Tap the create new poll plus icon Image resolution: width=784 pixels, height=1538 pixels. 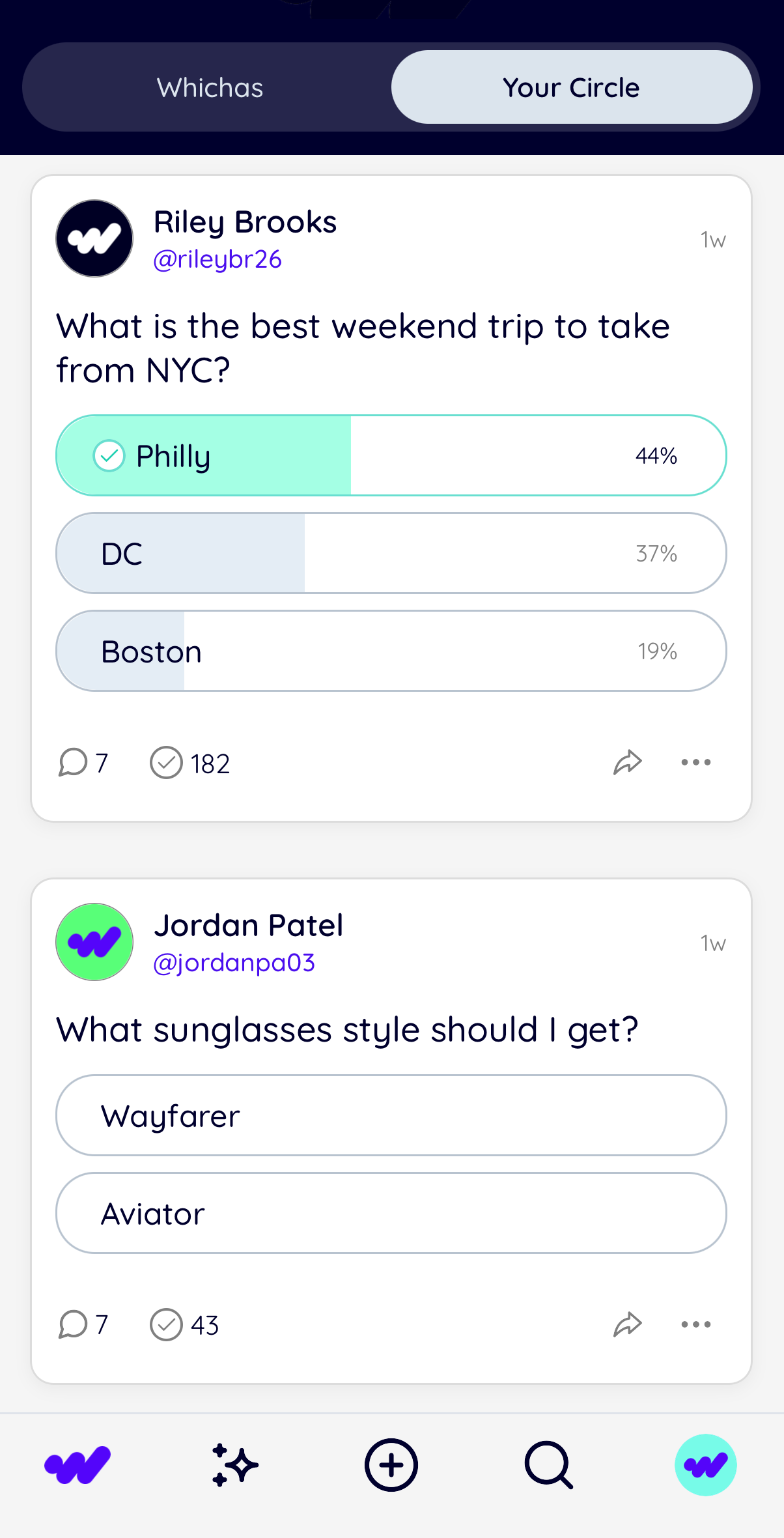click(391, 1465)
